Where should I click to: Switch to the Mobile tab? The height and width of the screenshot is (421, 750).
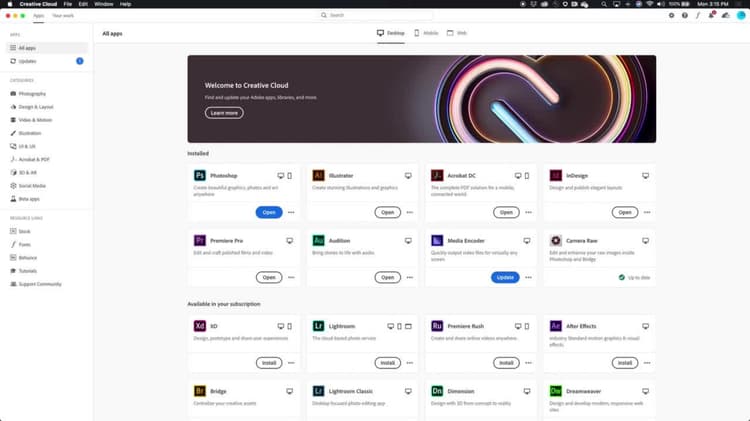click(426, 33)
